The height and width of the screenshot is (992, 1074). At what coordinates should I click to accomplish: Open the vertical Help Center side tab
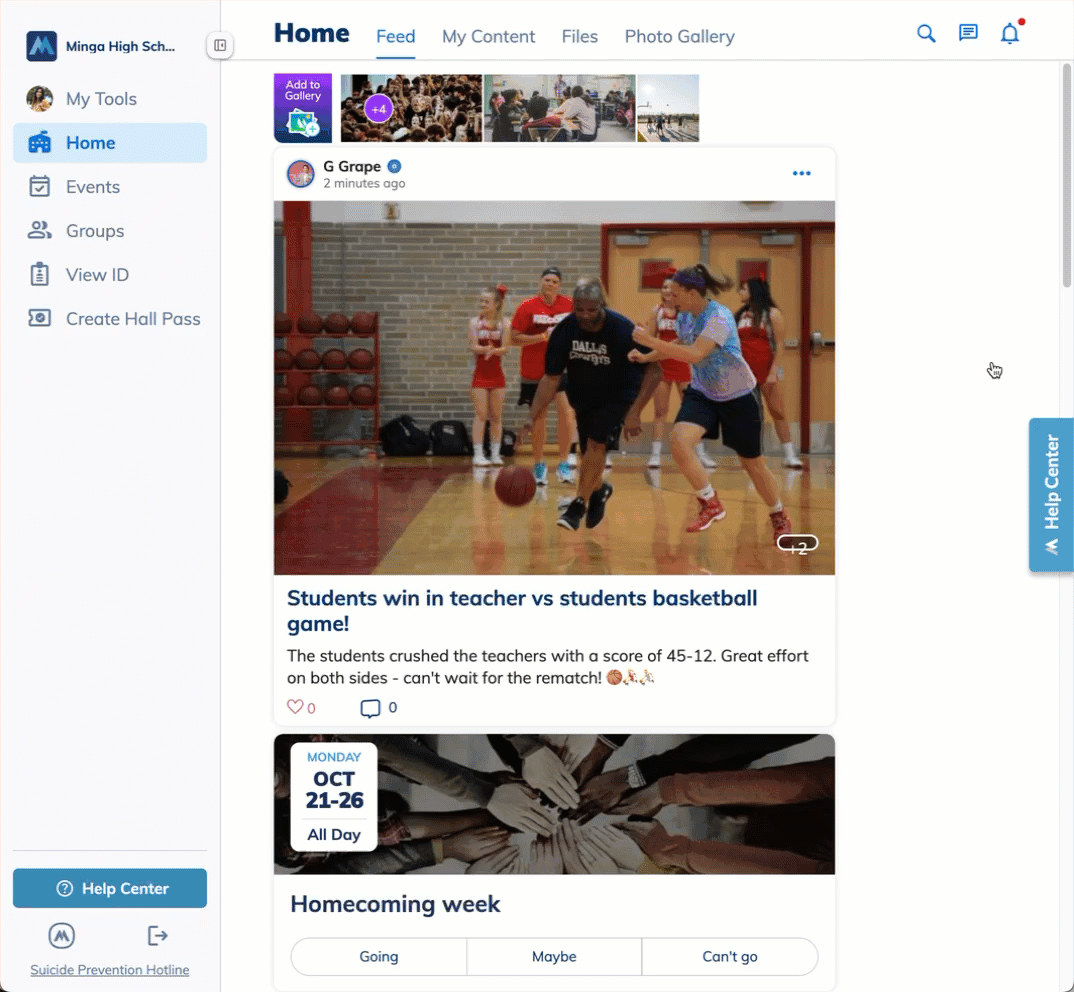click(x=1051, y=495)
